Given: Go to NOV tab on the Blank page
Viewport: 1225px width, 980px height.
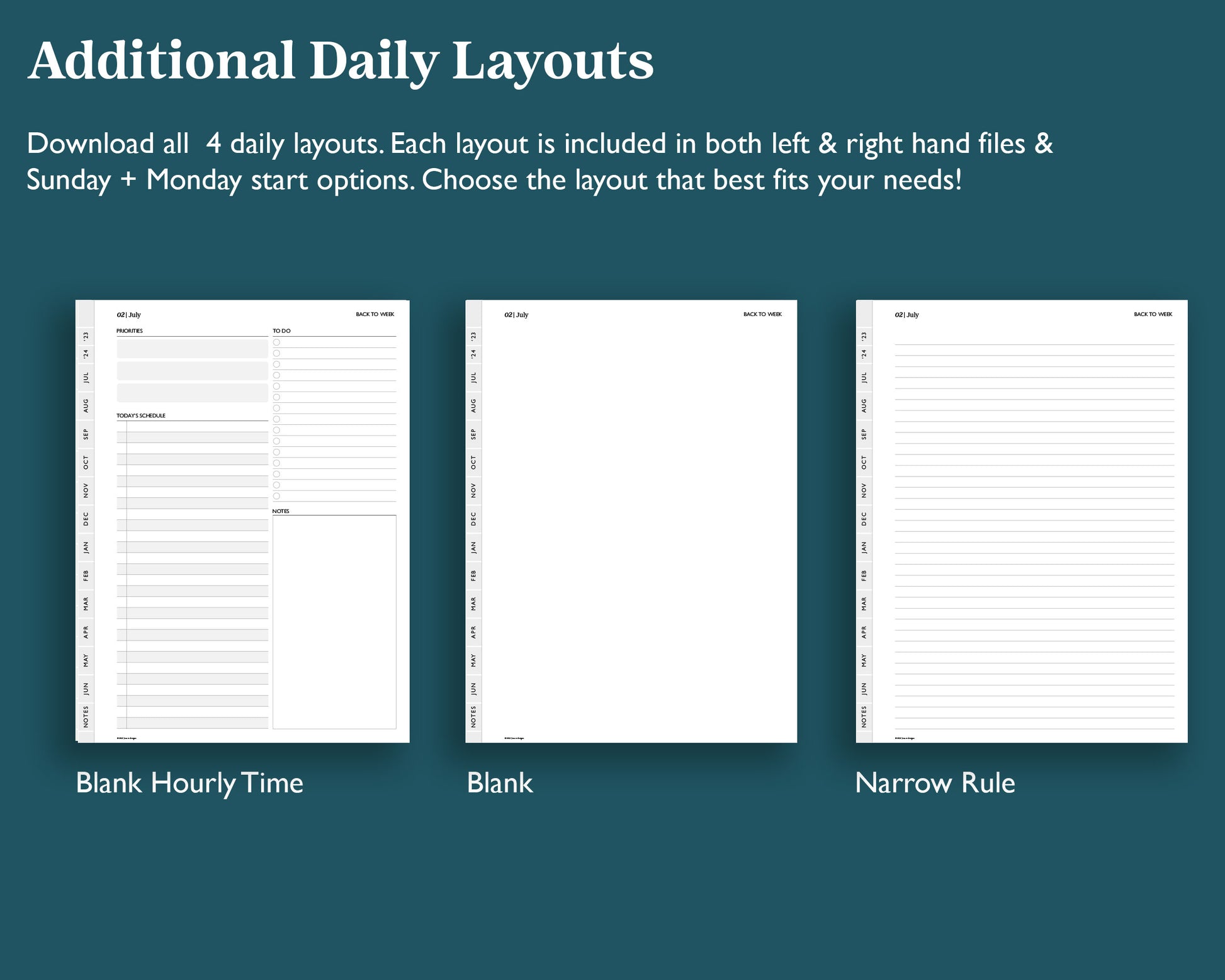Looking at the screenshot, I should pos(474,490).
